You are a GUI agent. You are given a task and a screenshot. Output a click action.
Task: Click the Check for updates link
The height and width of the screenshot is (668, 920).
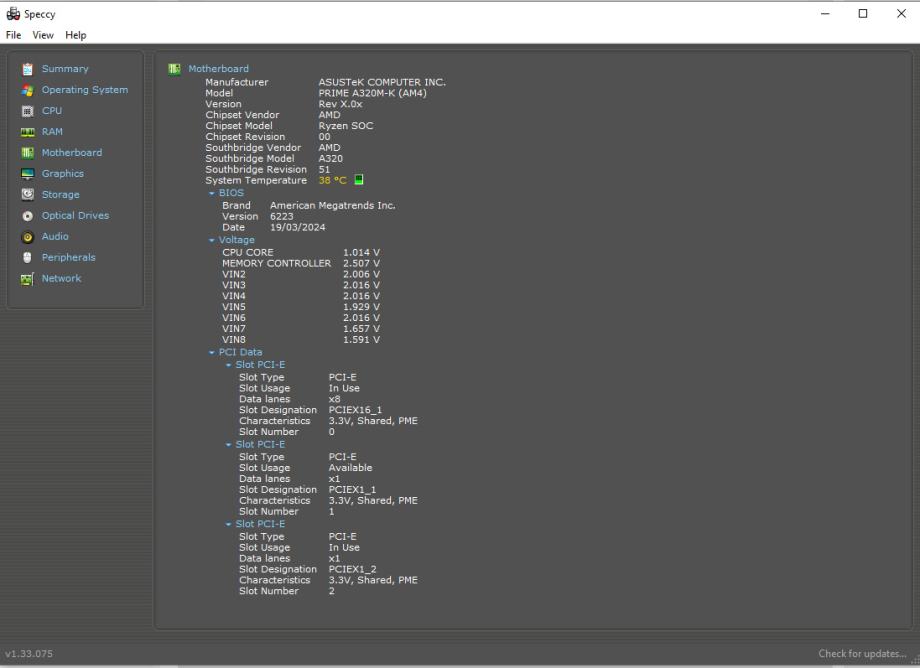(x=862, y=654)
